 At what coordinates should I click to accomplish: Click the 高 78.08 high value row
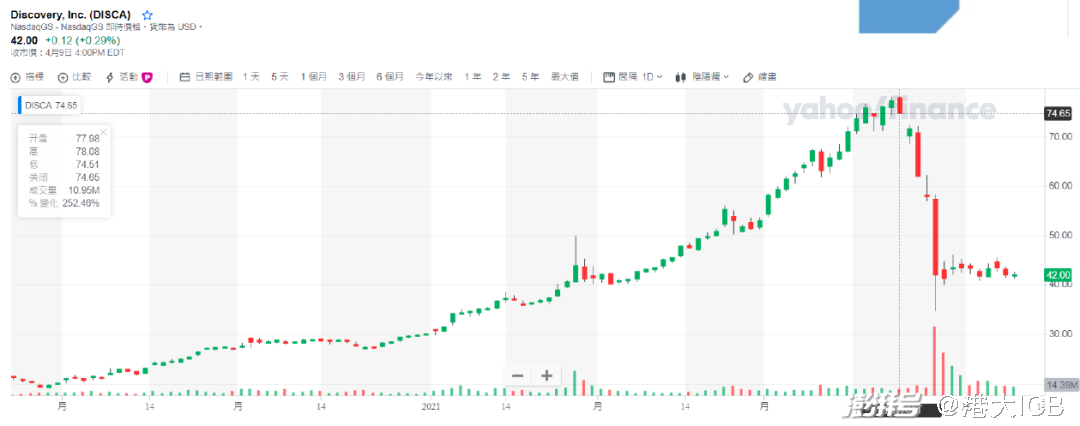[x=64, y=151]
